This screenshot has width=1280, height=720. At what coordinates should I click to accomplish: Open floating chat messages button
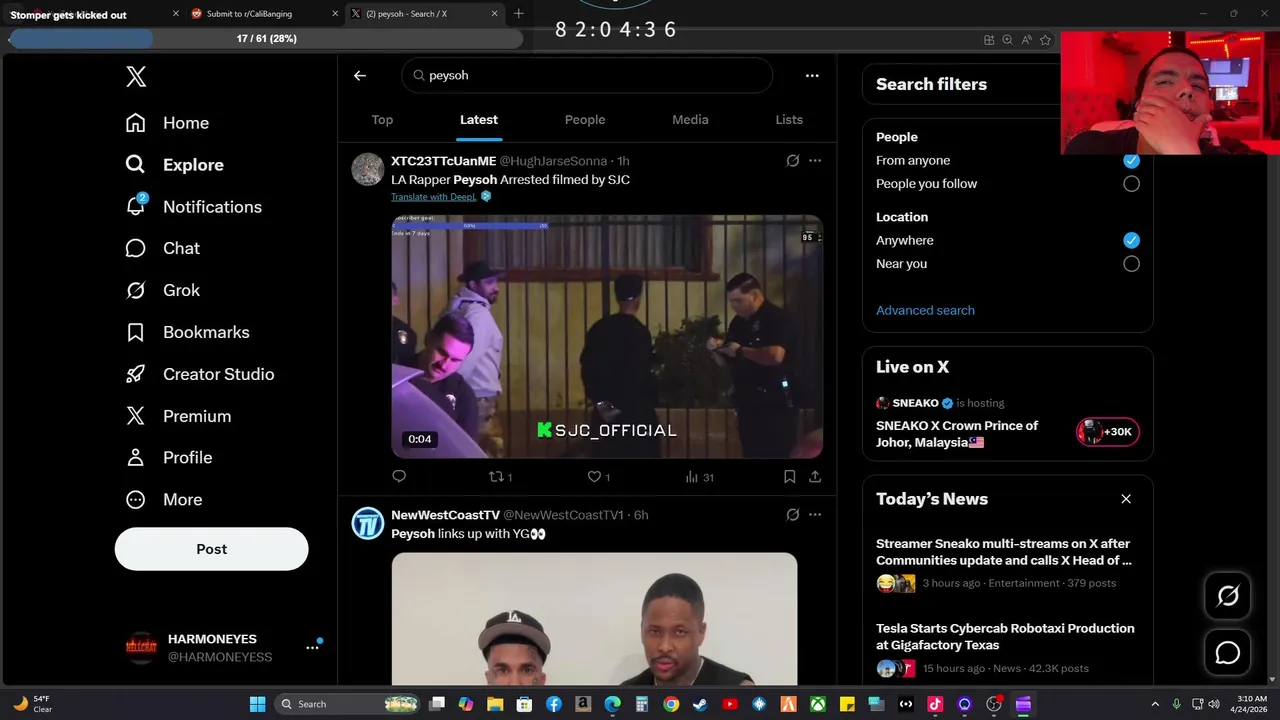[x=1228, y=653]
